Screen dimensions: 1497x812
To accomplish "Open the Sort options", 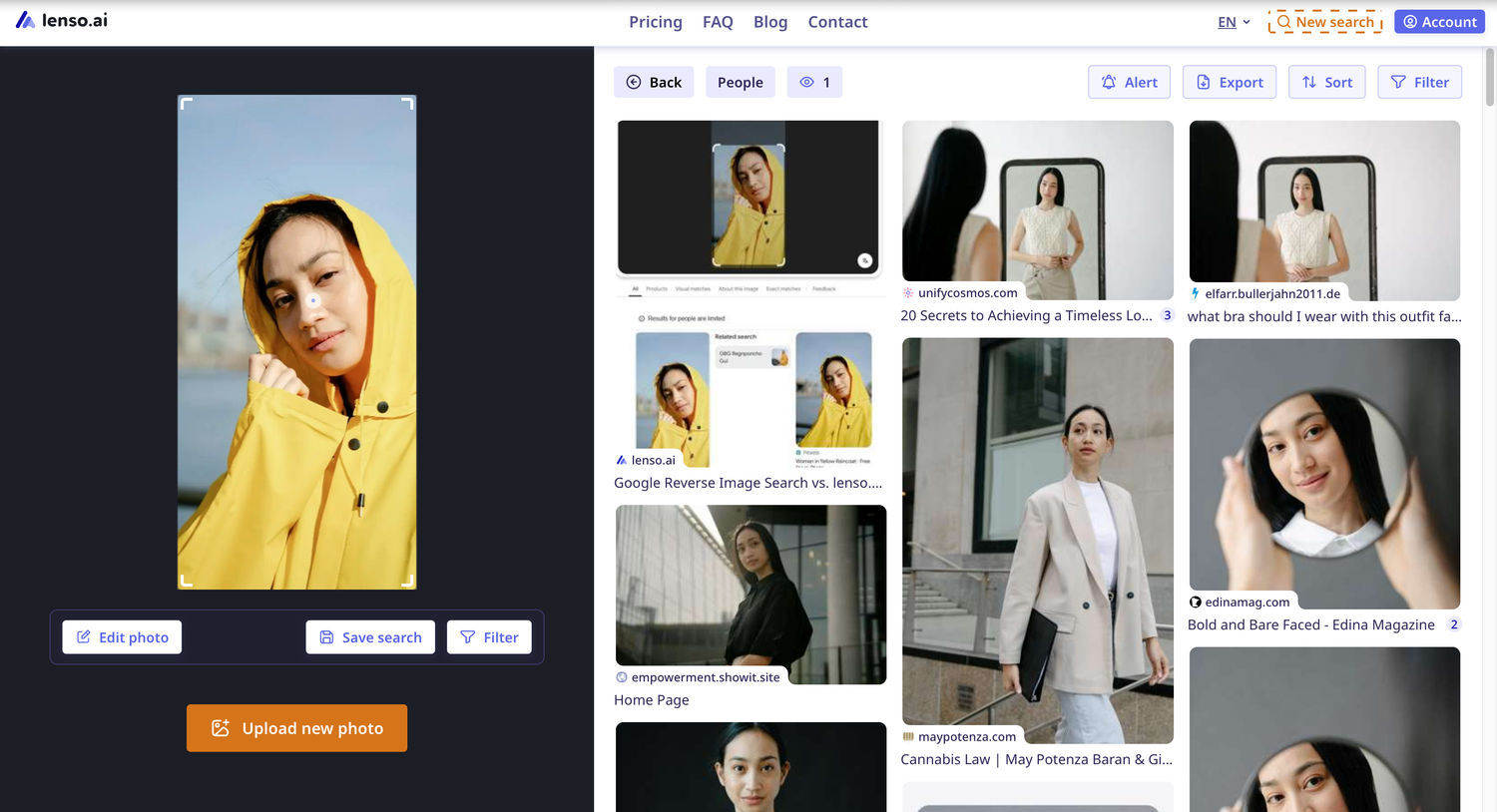I will point(1327,82).
